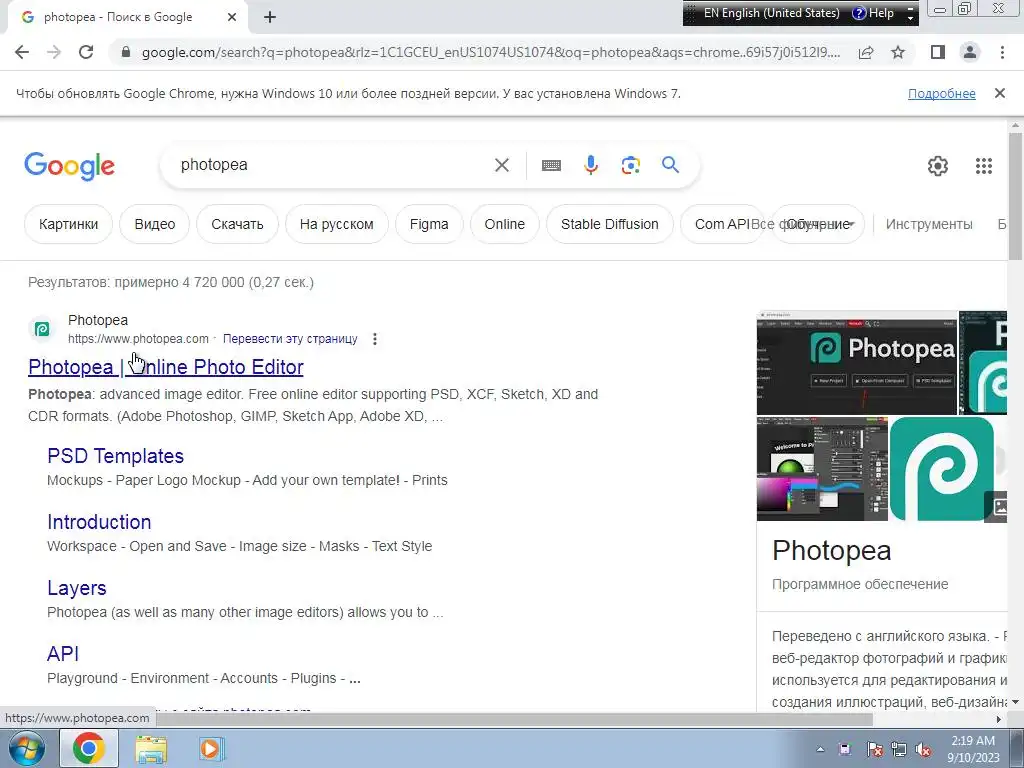
Task: Open Windows Start menu
Action: tap(25, 748)
